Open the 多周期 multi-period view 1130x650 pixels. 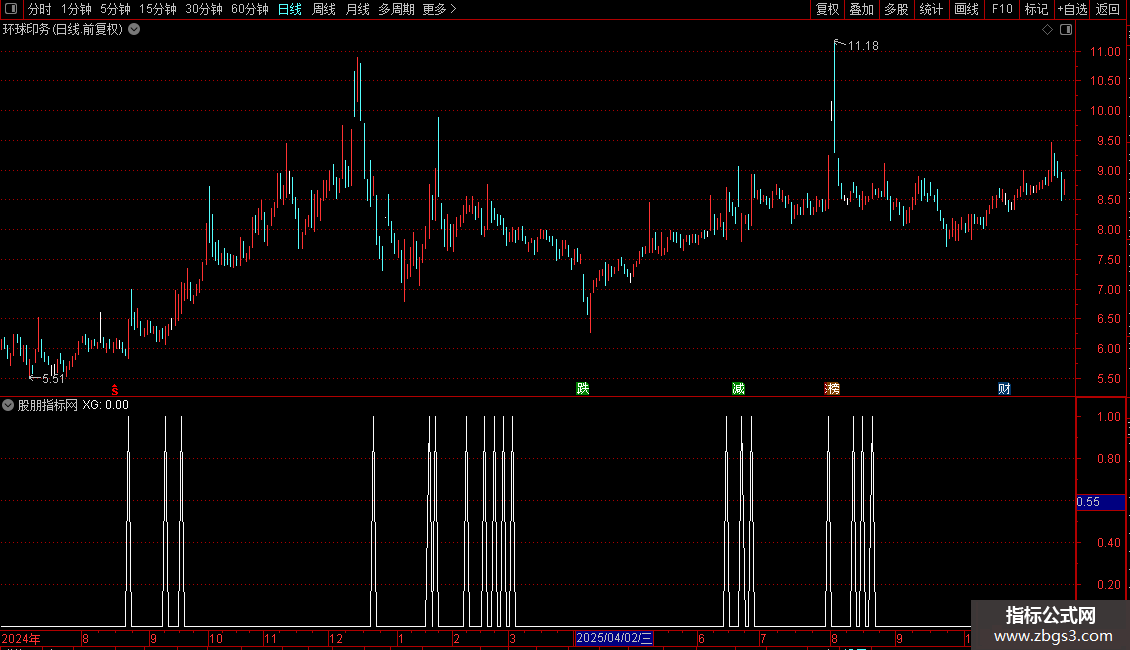click(x=396, y=9)
